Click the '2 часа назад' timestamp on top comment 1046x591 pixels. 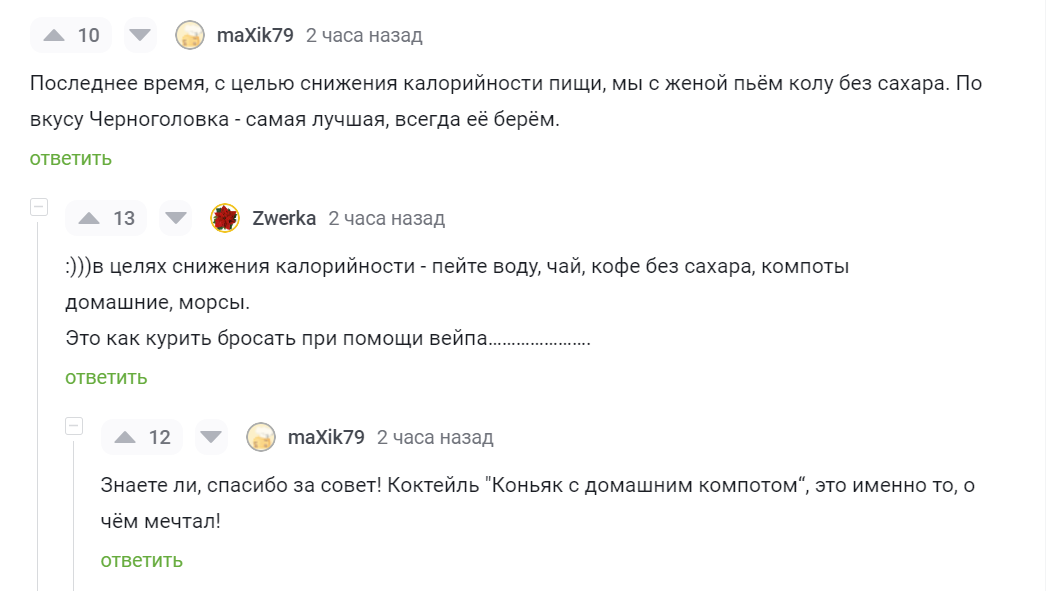point(365,34)
